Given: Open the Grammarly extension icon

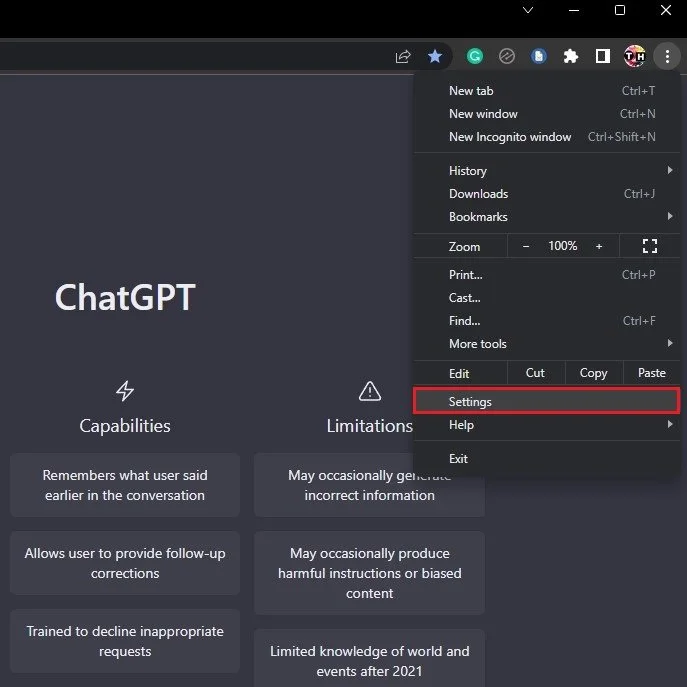Looking at the screenshot, I should point(475,56).
